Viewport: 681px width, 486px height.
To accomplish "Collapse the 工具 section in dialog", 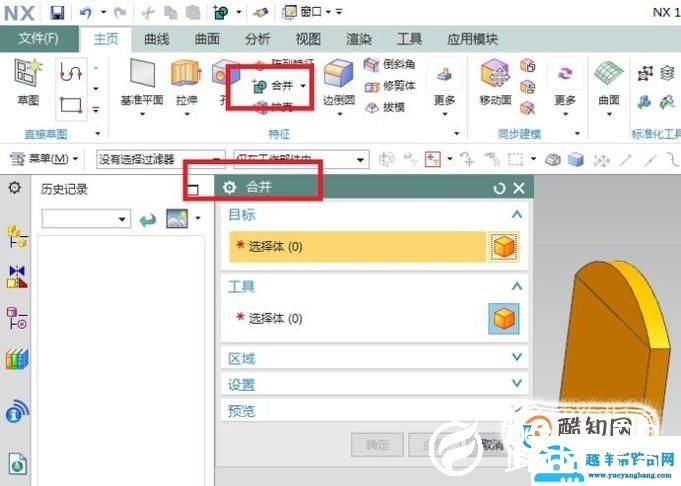I will point(516,286).
